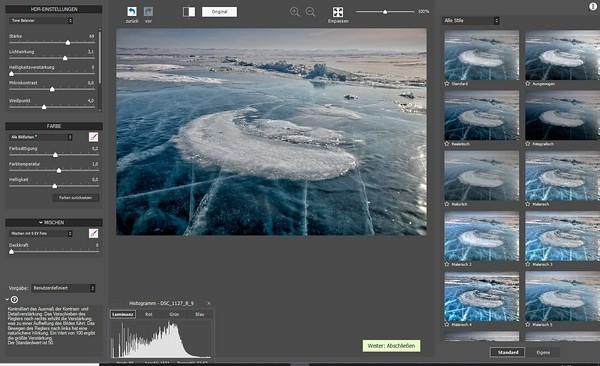Adjust the Mikrokontrast slider

pos(52,89)
